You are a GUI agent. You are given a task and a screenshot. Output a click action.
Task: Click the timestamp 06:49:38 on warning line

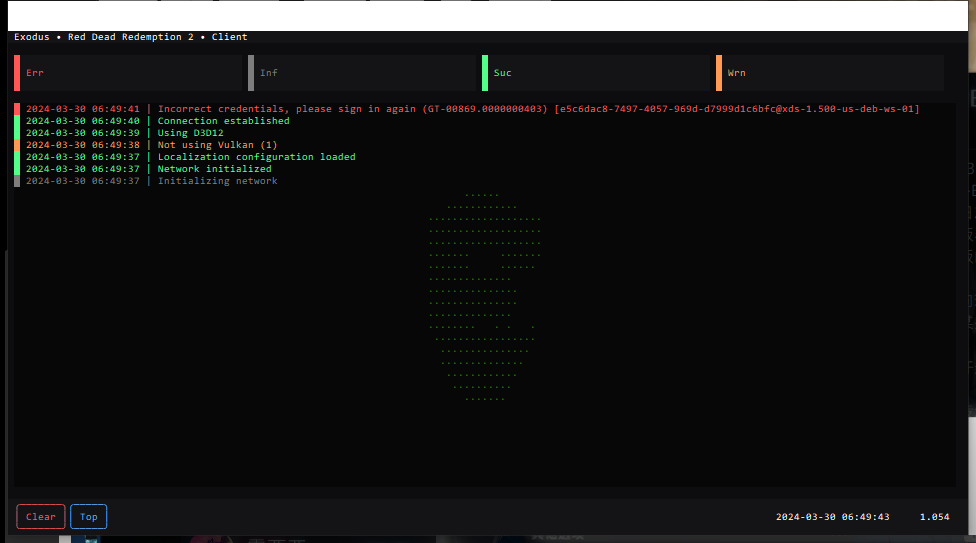(x=116, y=145)
